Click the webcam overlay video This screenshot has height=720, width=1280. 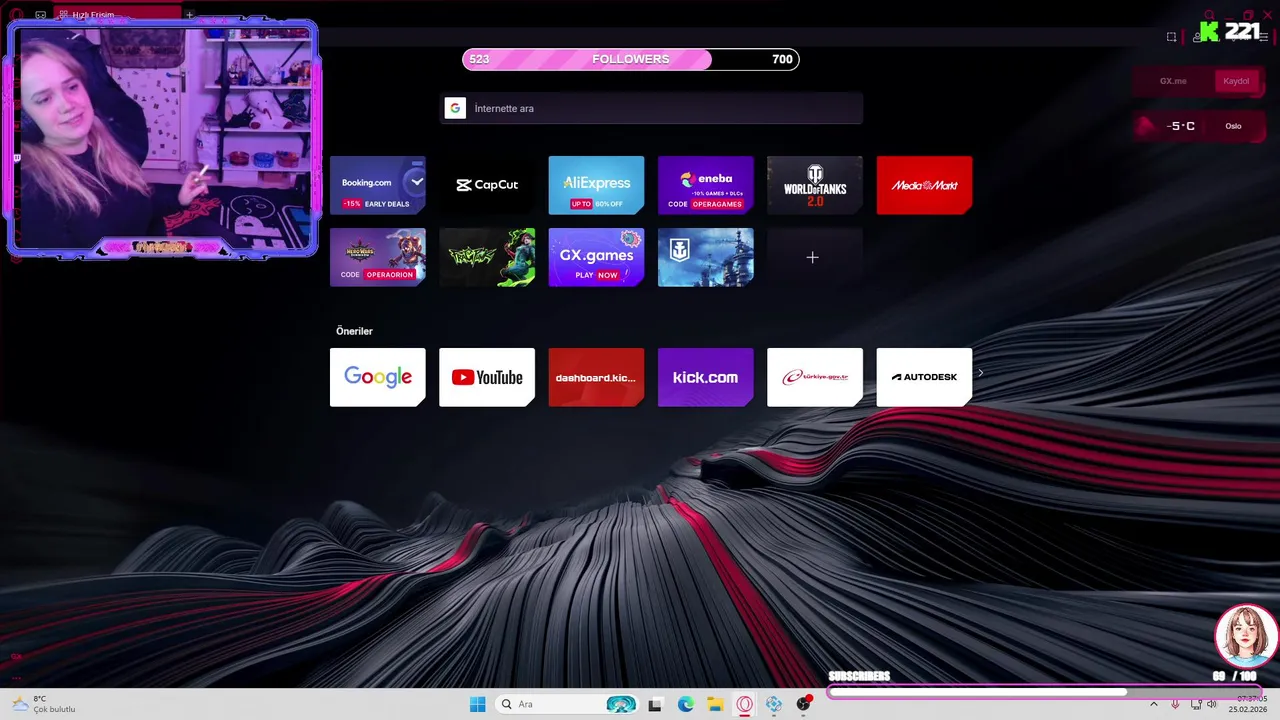click(x=163, y=138)
